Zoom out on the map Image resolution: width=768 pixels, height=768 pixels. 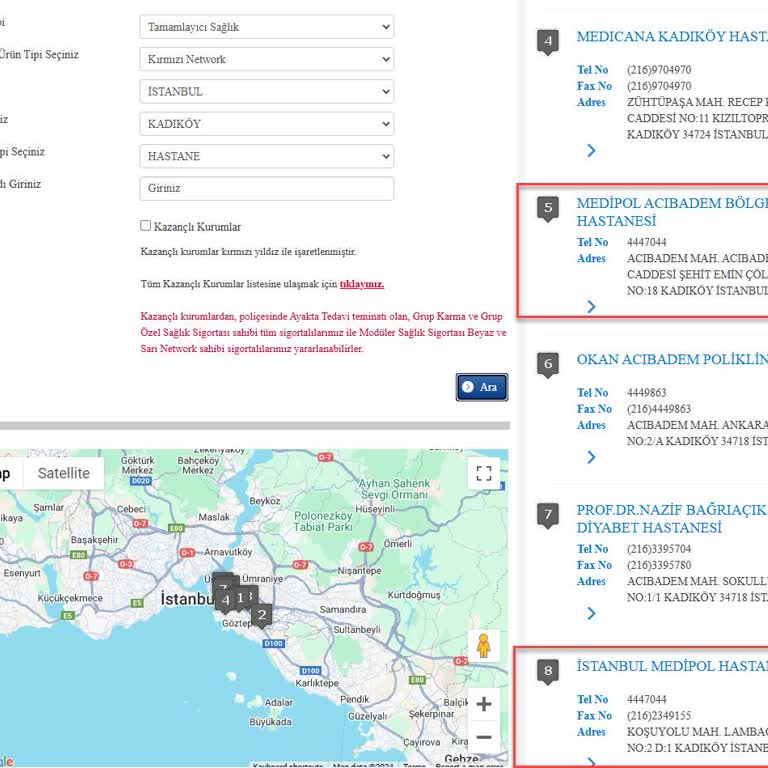[484, 738]
